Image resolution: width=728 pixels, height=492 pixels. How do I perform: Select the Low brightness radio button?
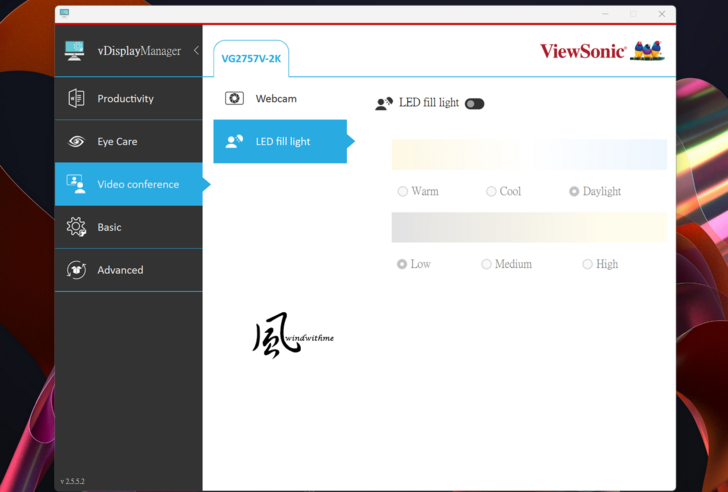tap(402, 264)
